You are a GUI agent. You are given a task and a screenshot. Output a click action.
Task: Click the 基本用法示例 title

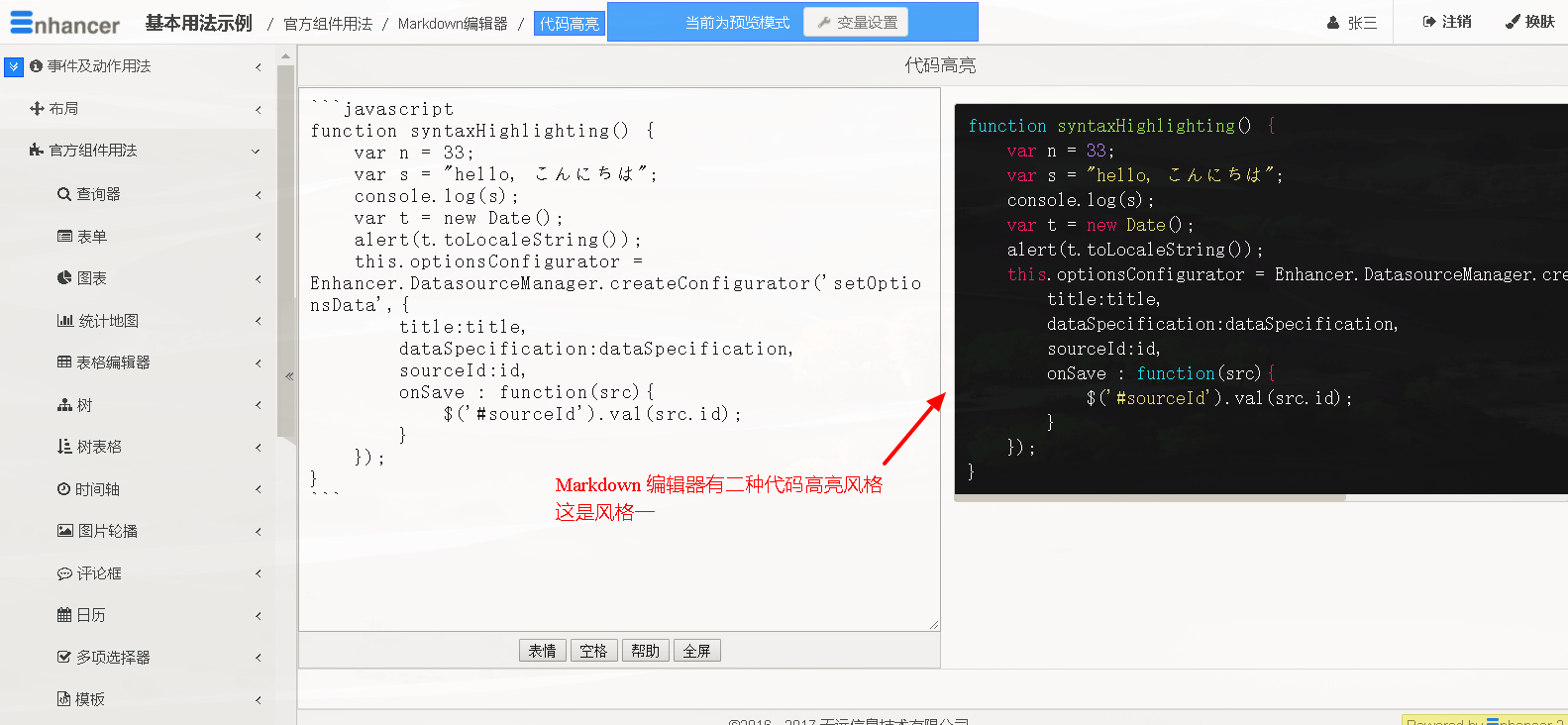point(199,23)
